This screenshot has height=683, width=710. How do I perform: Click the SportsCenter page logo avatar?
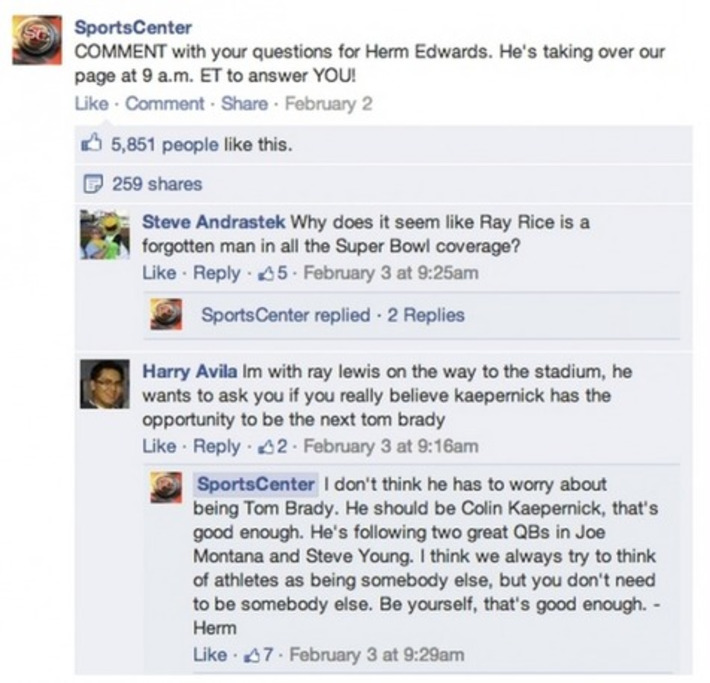(37, 41)
